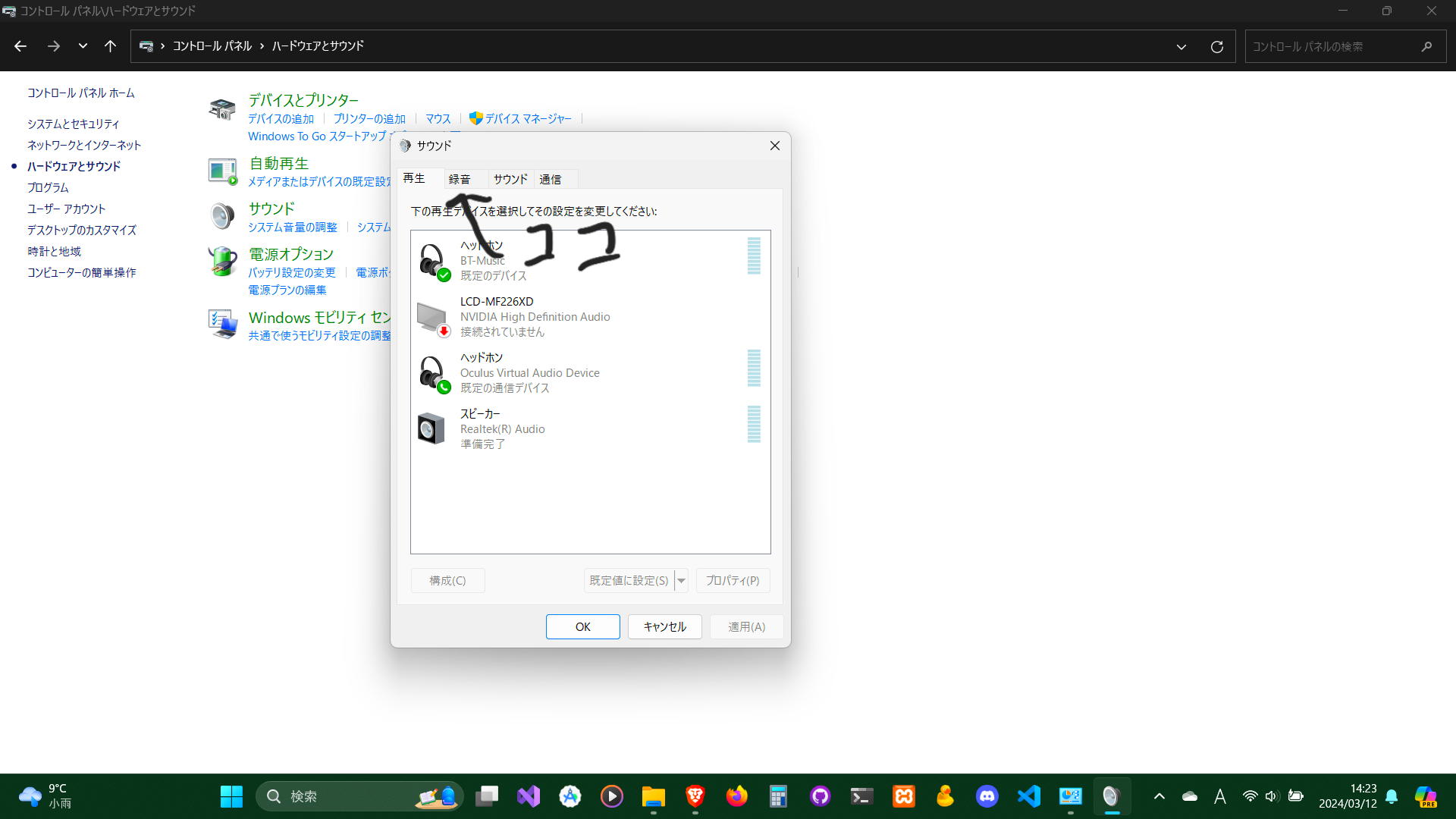Open Power Options battery icon
Viewport: 1456px width, 819px height.
pyautogui.click(x=222, y=262)
